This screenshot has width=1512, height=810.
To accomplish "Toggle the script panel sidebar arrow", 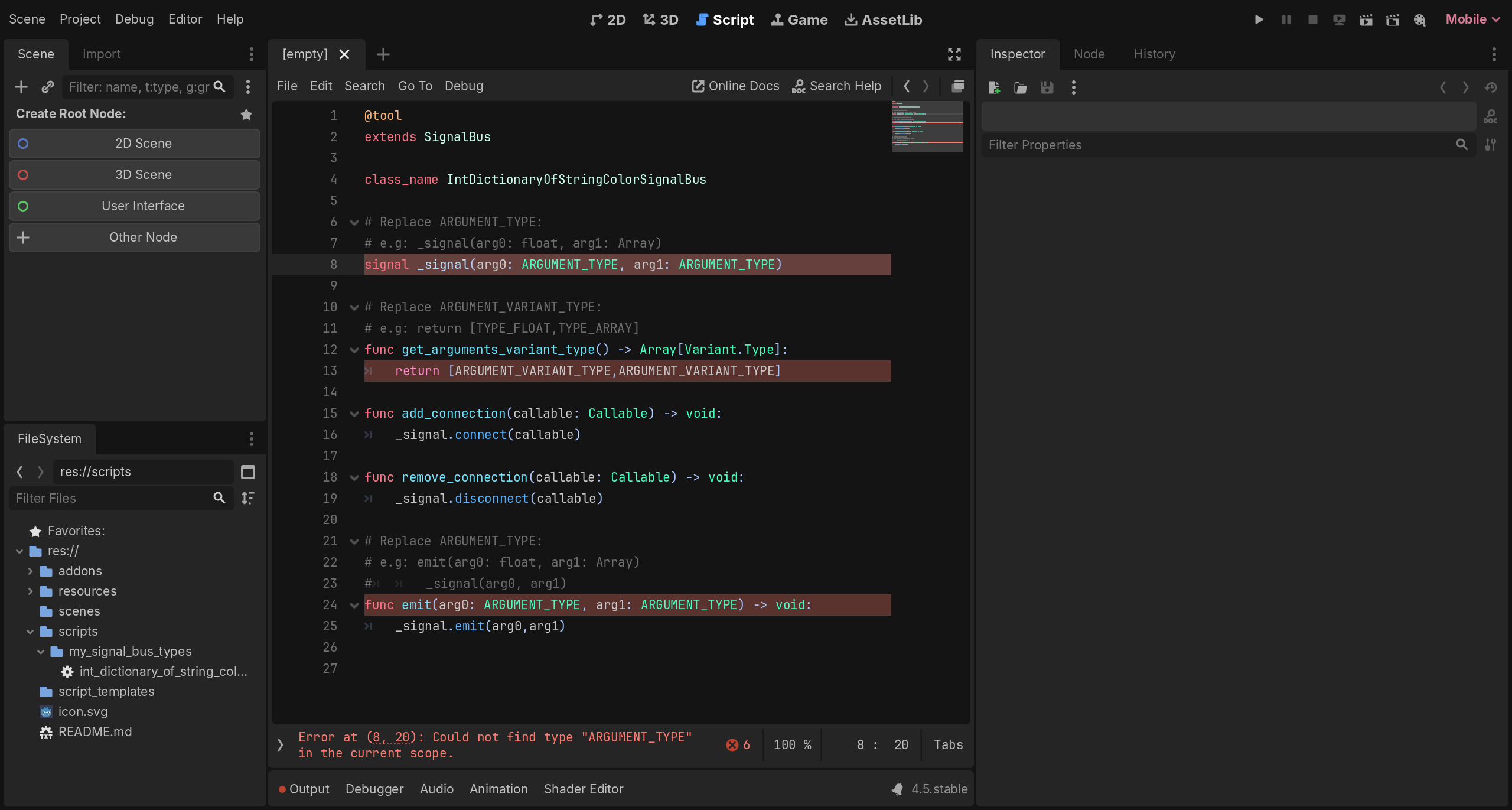I will click(x=281, y=745).
